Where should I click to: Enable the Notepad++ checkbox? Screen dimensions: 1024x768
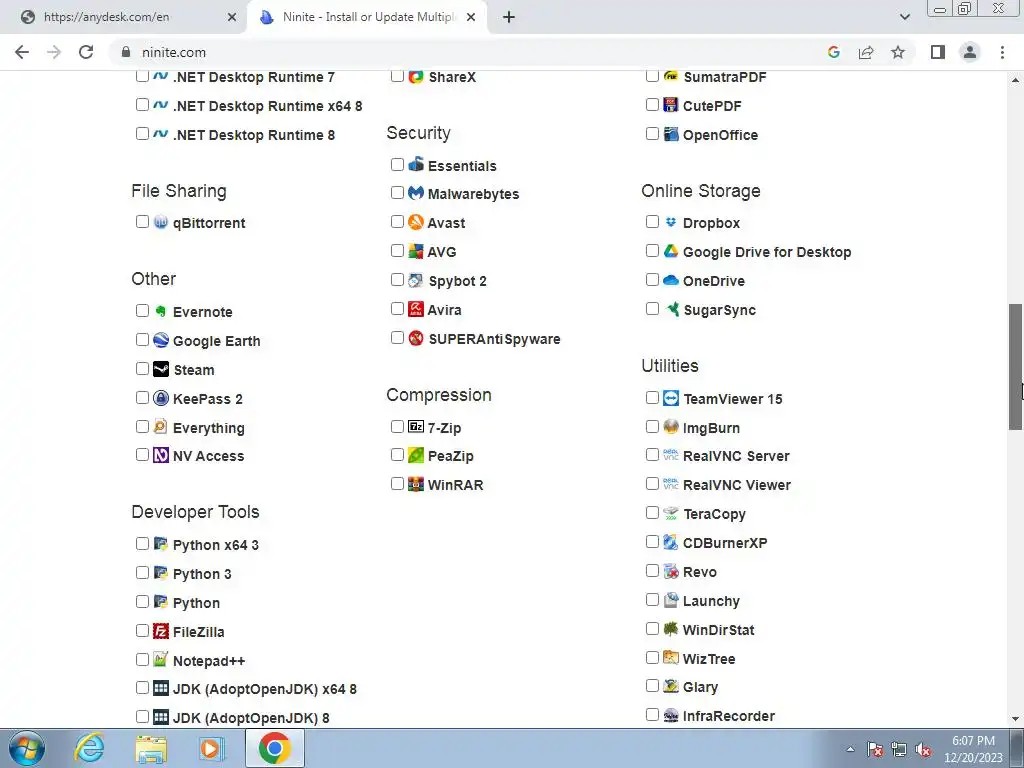tap(142, 660)
